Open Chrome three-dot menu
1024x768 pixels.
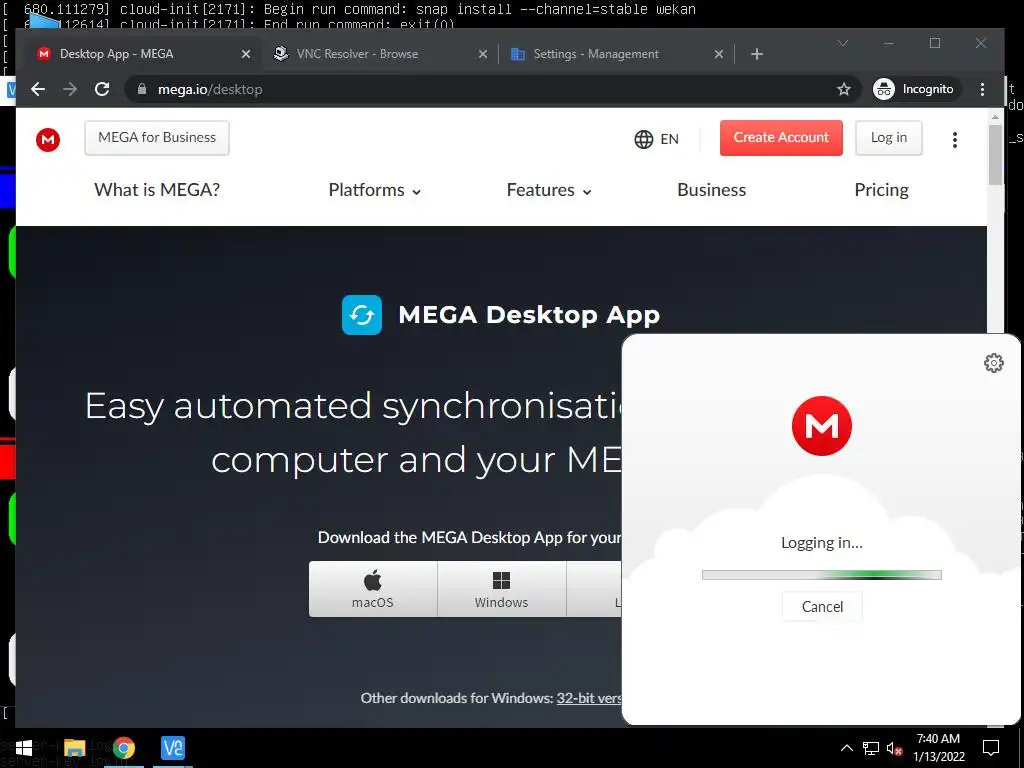(982, 89)
